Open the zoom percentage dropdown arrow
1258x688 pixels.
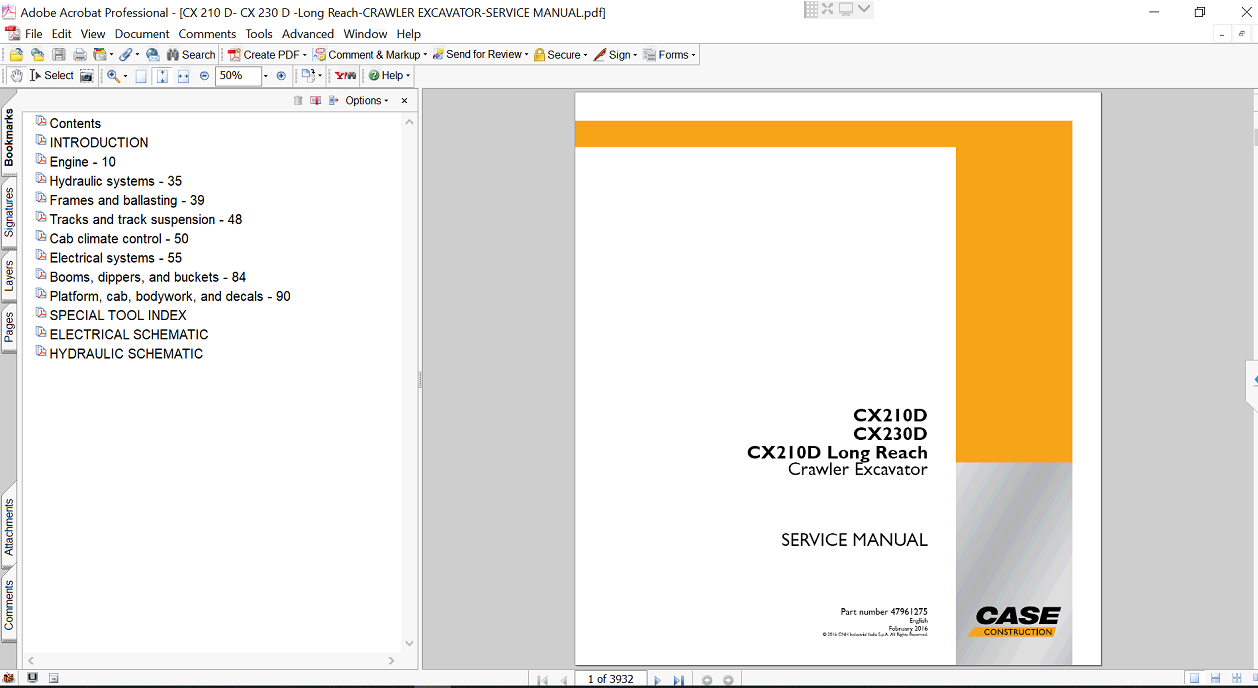tap(266, 76)
